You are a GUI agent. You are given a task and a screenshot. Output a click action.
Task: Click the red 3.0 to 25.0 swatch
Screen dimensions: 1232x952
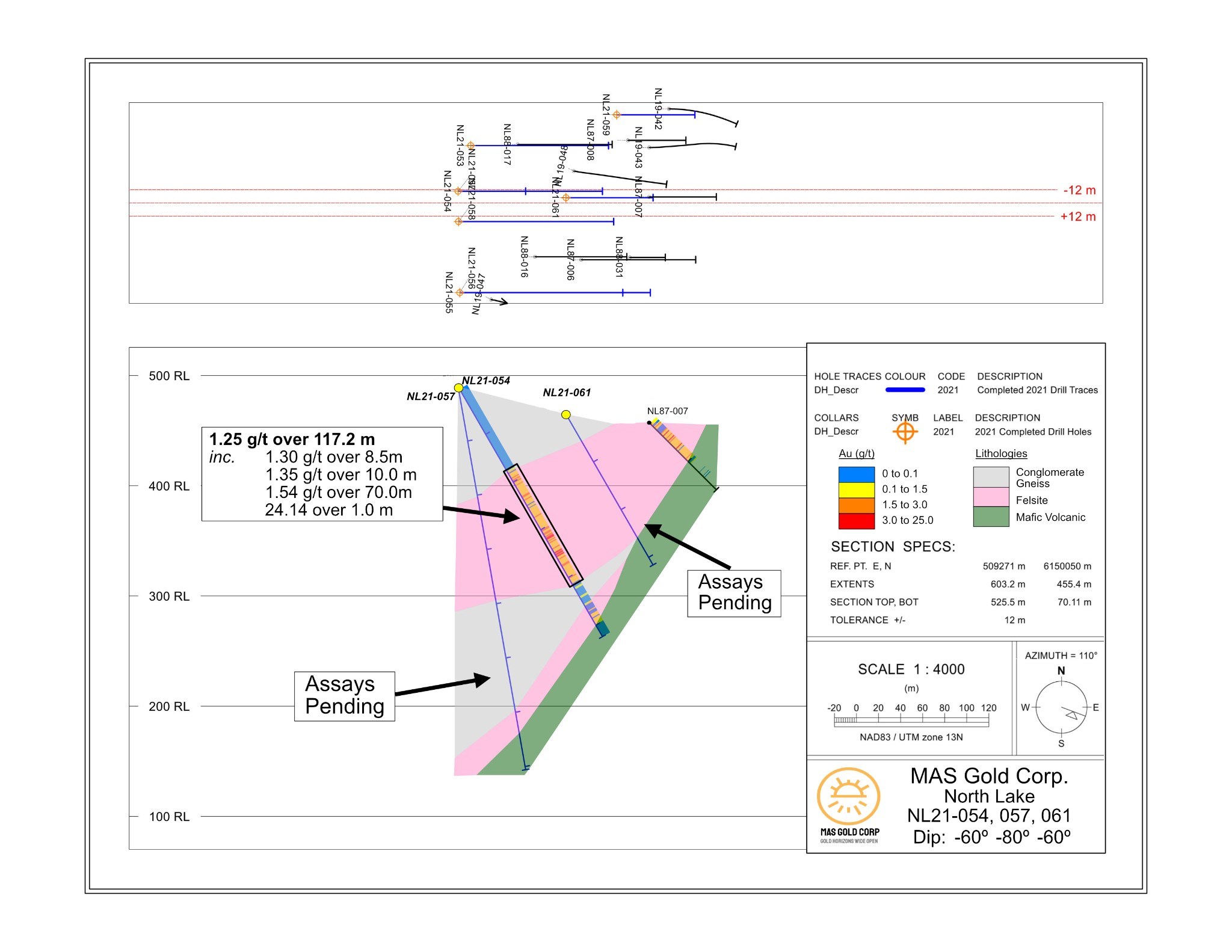tap(856, 521)
